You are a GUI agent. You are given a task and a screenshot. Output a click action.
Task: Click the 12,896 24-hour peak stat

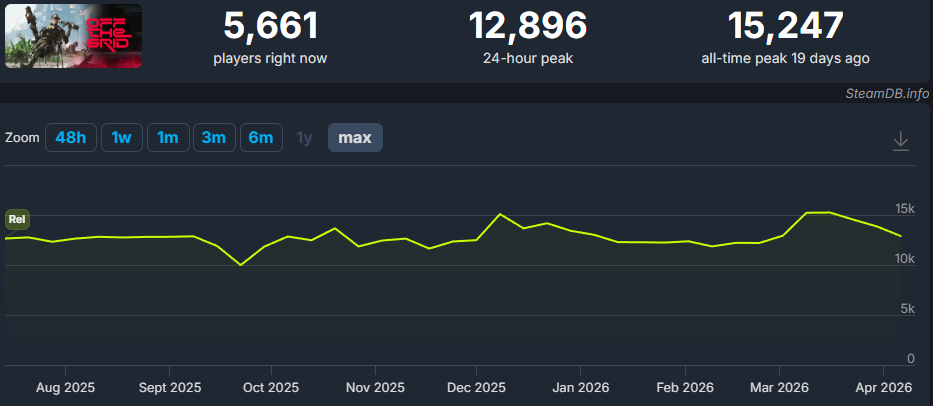tap(528, 26)
